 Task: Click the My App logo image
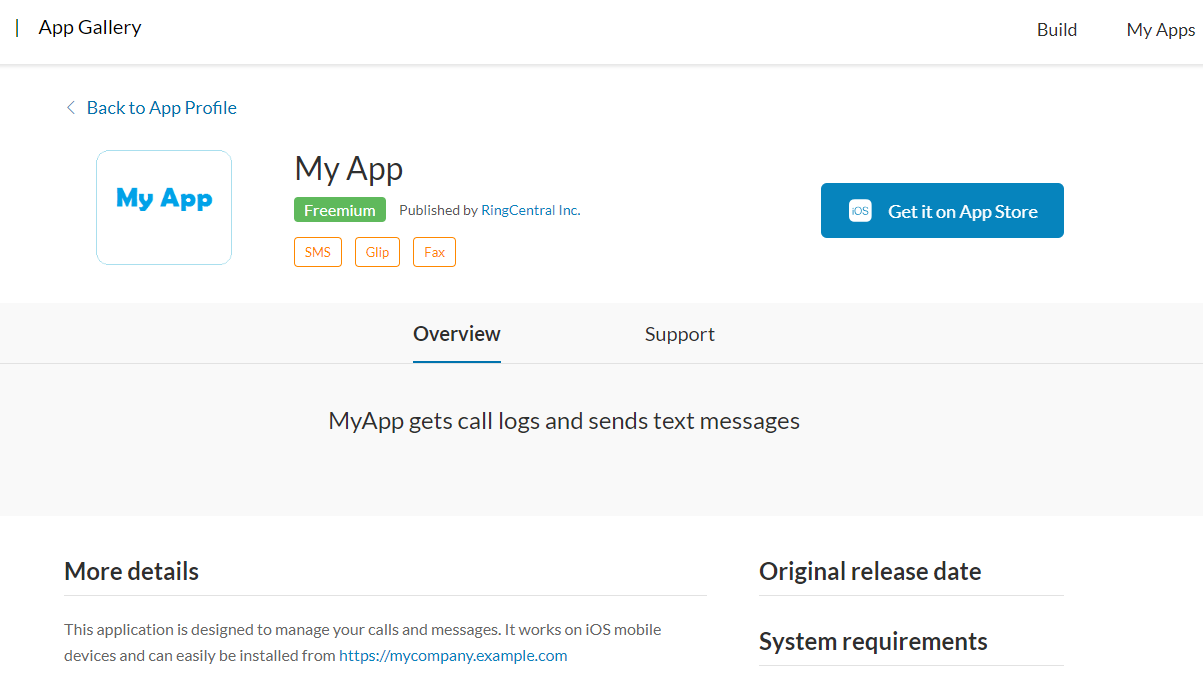click(164, 207)
